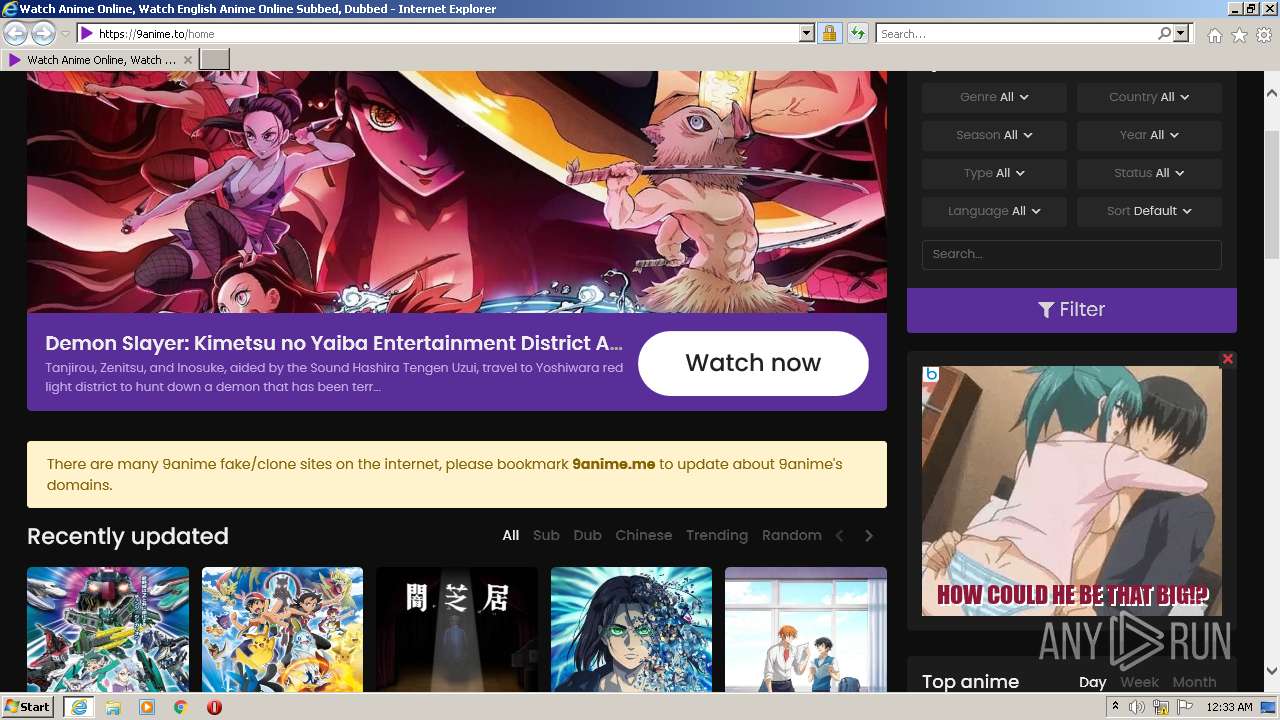Click the Refresh page icon
This screenshot has height=720, width=1280.
(857, 33)
